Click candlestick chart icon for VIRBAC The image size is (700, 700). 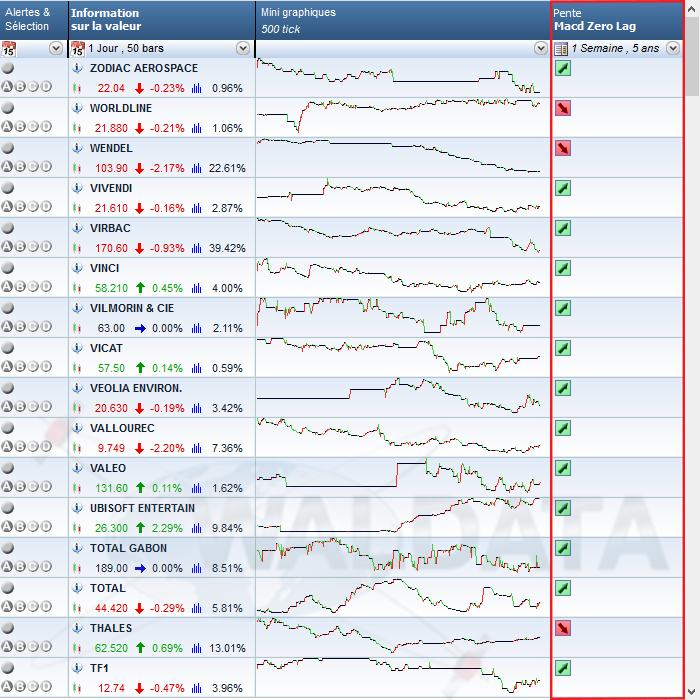tap(77, 248)
